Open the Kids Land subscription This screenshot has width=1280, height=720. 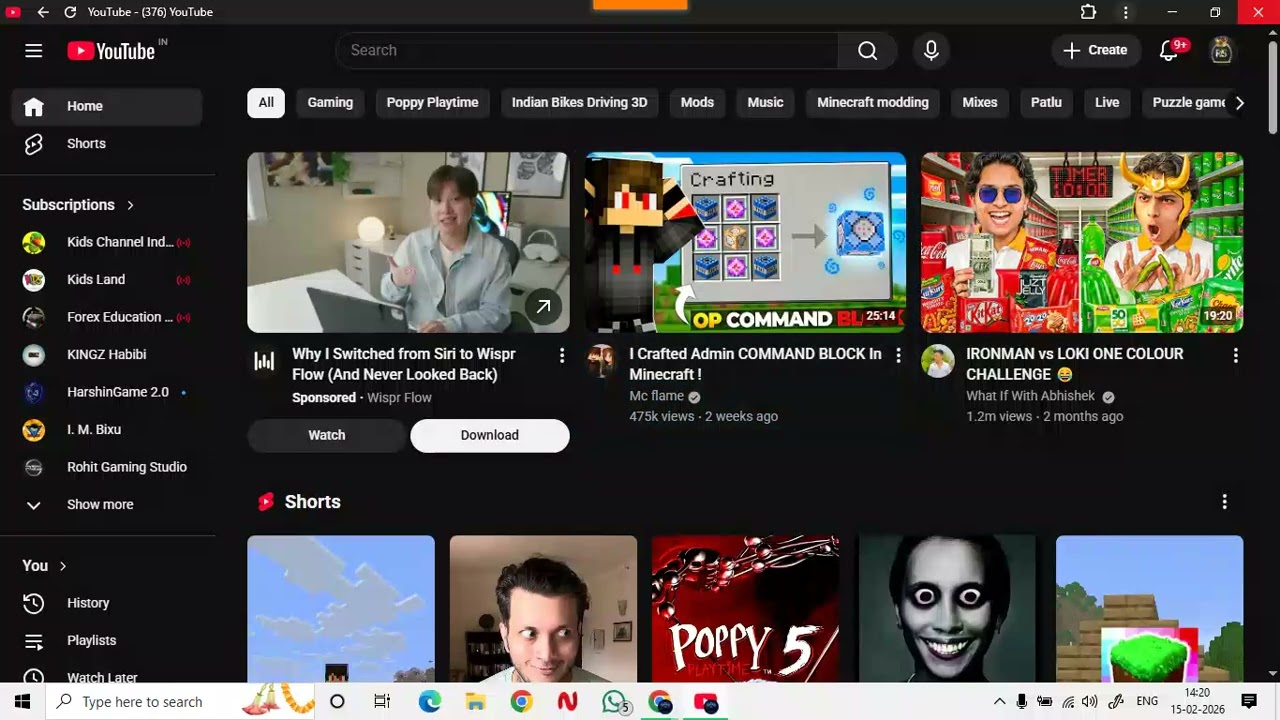107,280
